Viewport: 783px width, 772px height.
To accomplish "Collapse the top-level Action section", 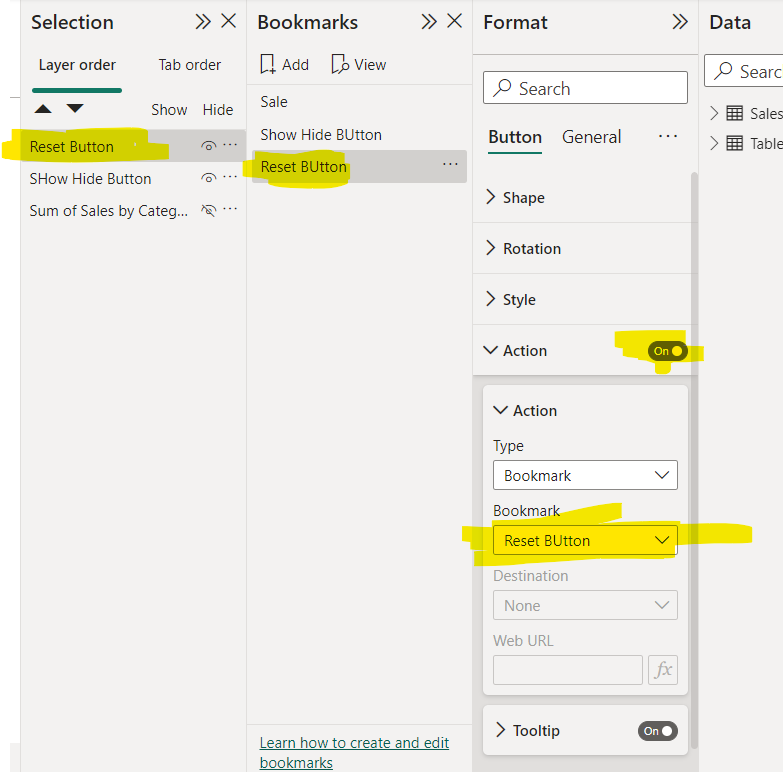I will point(491,350).
